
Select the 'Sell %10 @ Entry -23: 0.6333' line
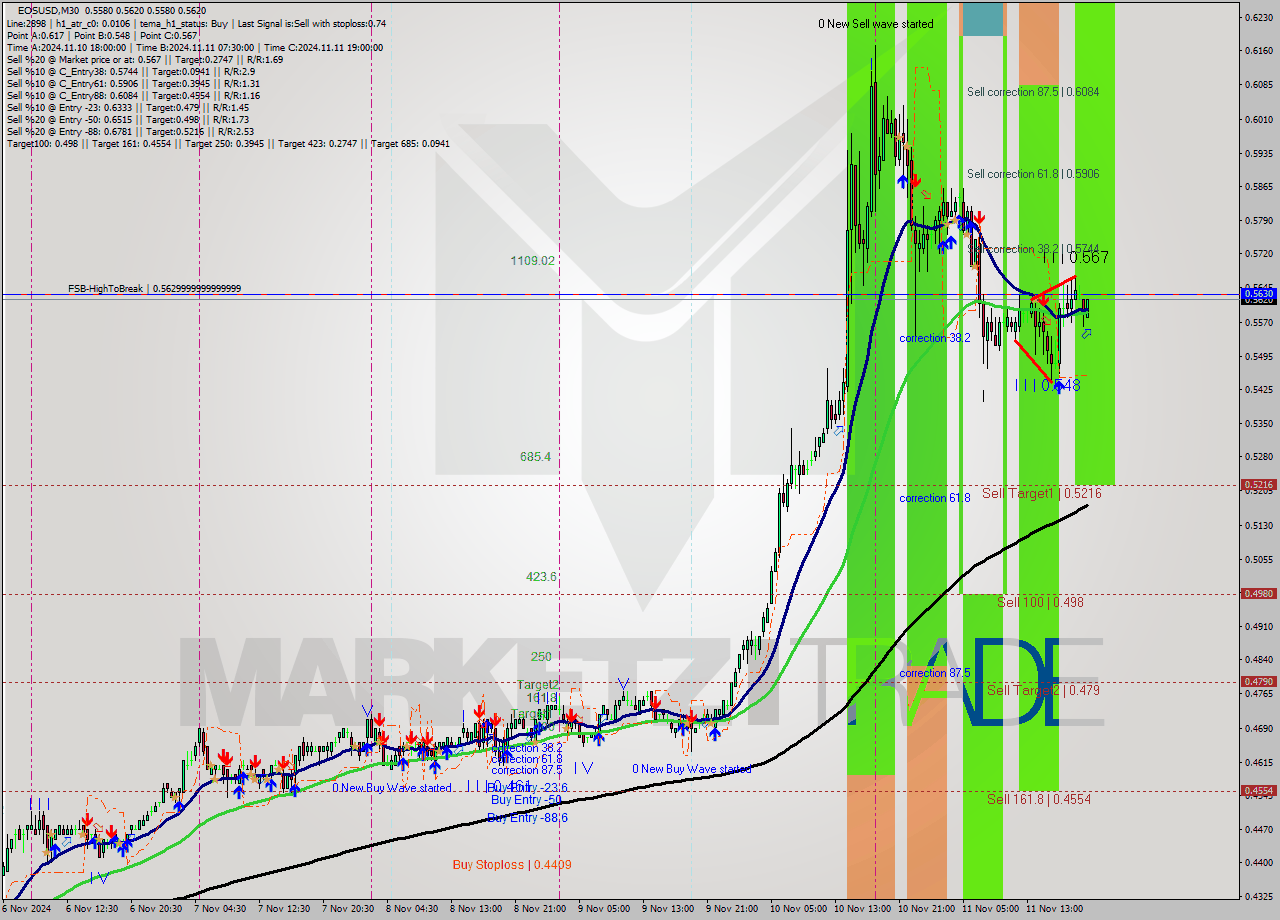tap(128, 107)
